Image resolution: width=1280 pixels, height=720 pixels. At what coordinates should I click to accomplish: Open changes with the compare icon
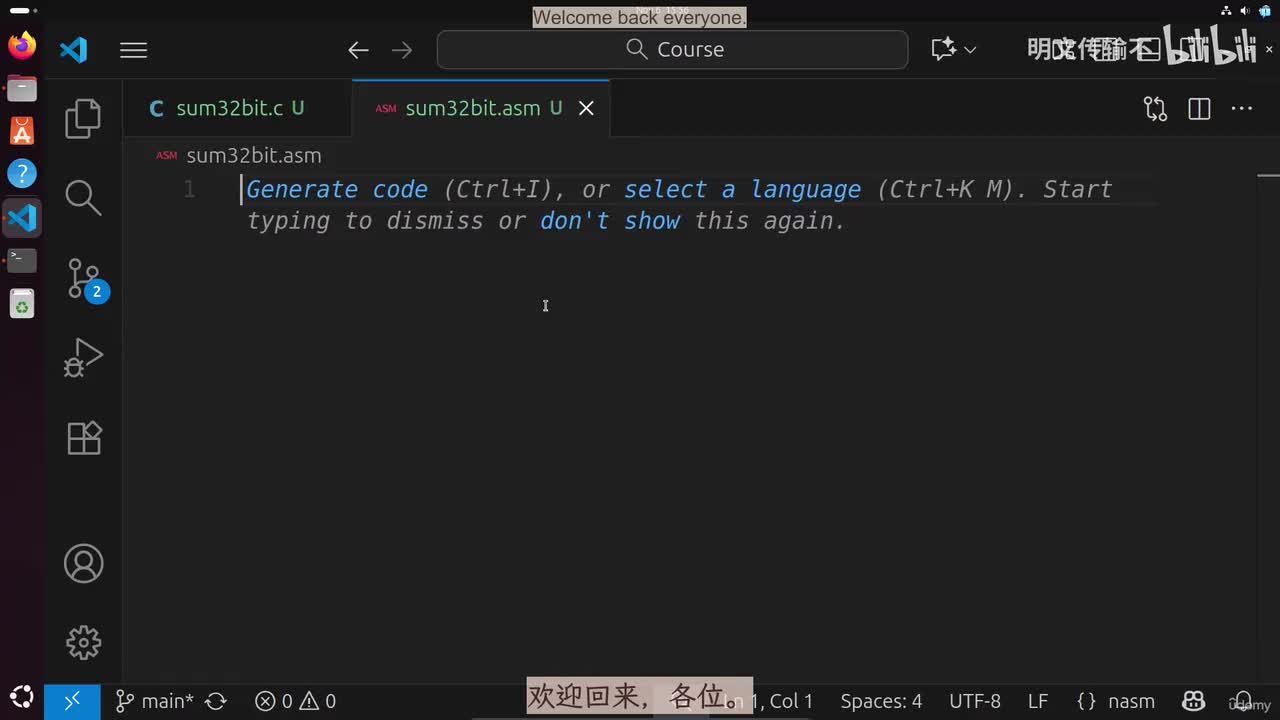(x=1155, y=109)
